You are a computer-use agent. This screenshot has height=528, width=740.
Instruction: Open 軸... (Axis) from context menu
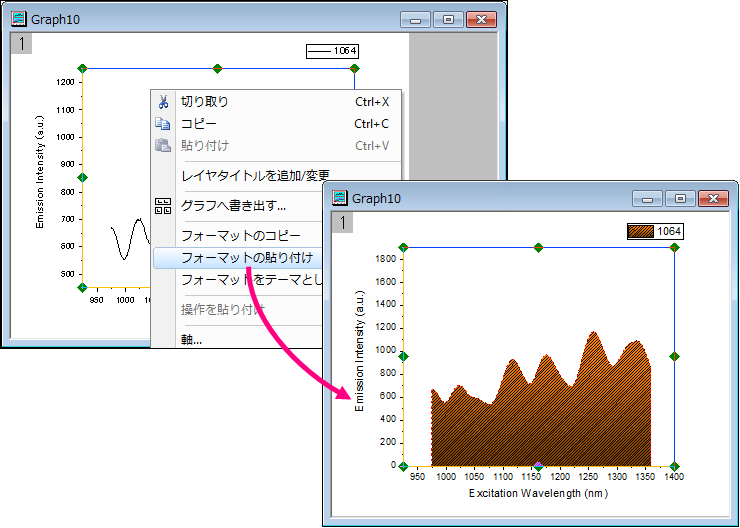pos(192,339)
